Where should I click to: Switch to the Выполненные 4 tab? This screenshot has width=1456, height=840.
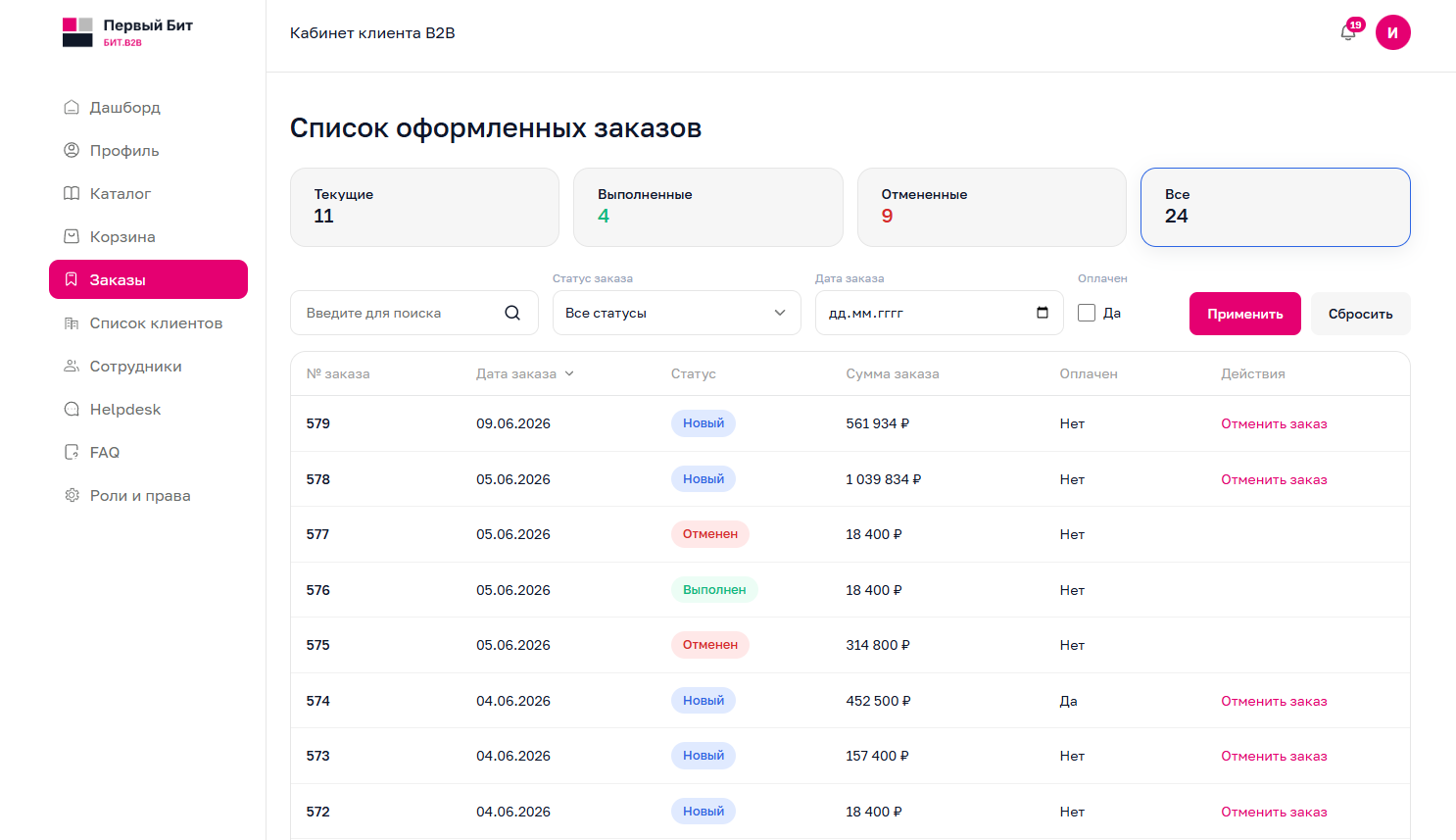(x=708, y=207)
